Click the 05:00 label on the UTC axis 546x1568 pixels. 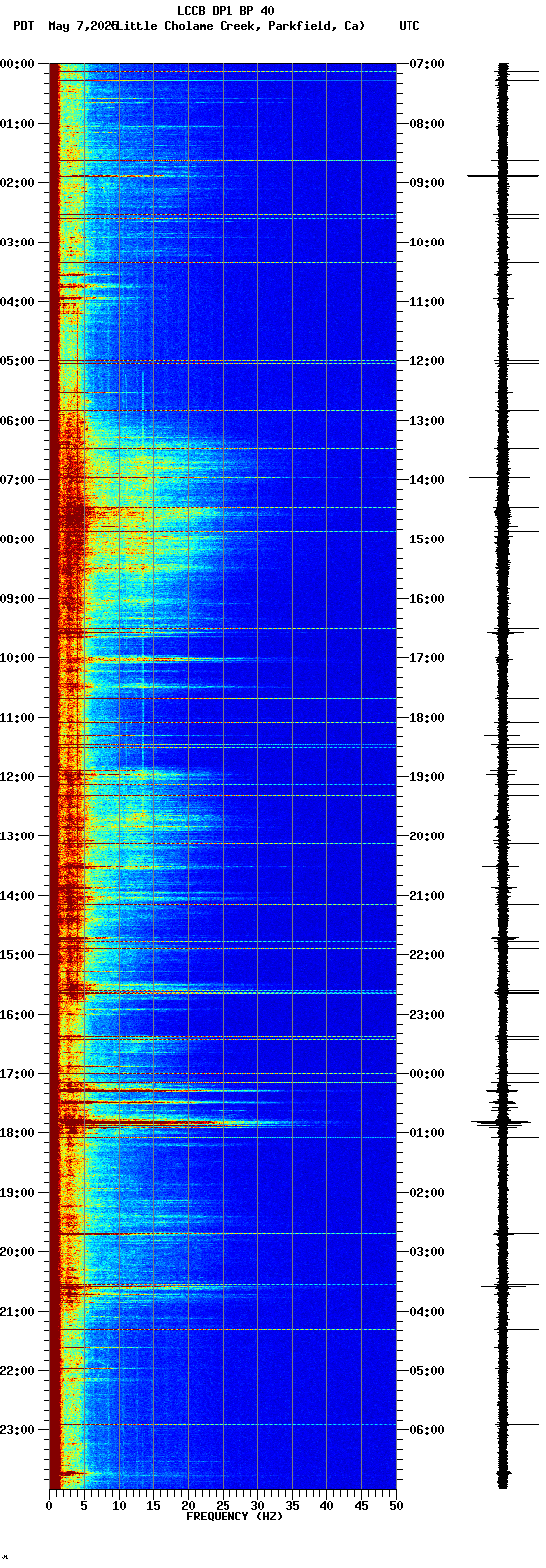click(426, 1371)
